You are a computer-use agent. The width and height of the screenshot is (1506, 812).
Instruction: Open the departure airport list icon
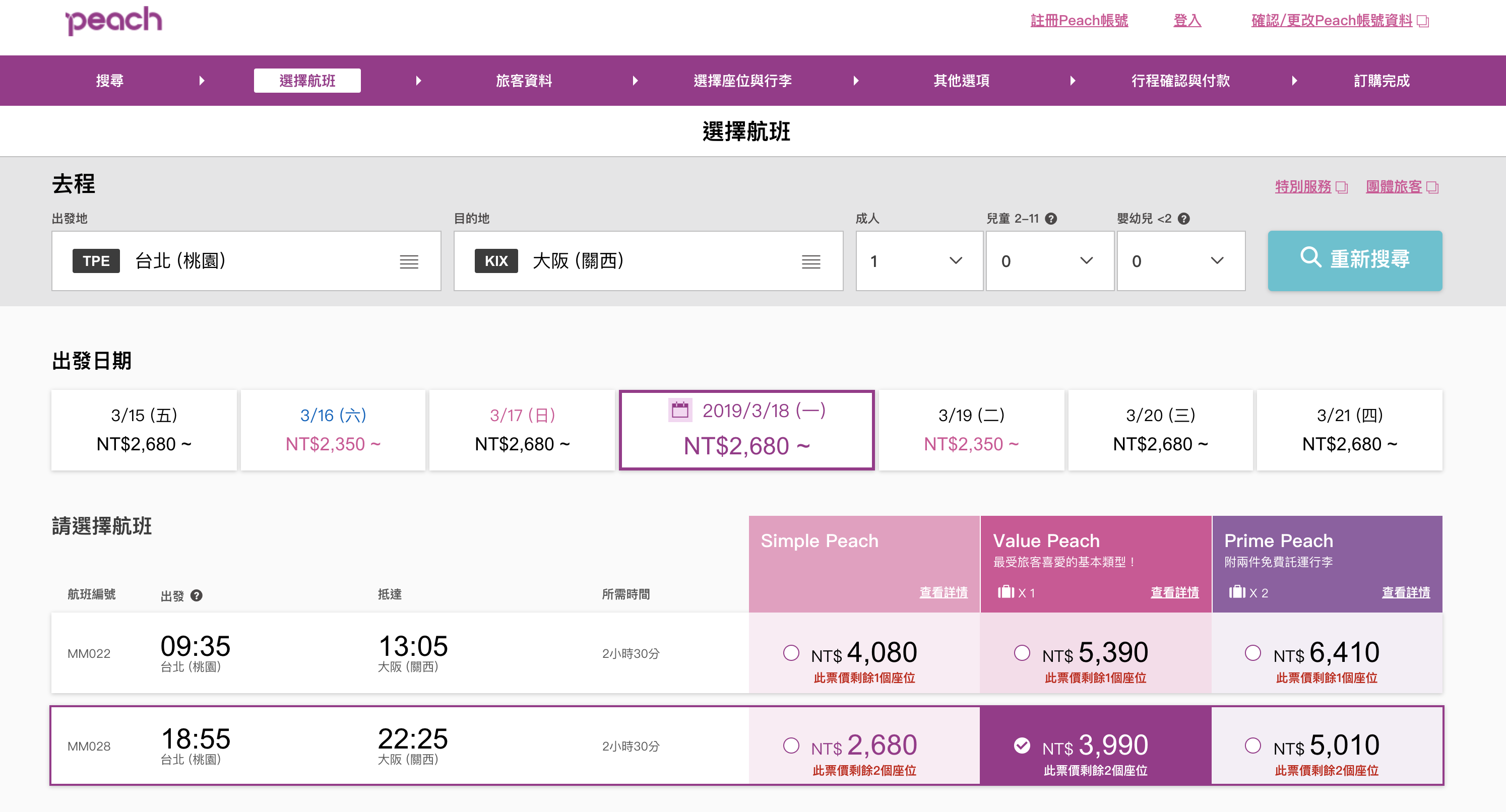click(x=409, y=262)
